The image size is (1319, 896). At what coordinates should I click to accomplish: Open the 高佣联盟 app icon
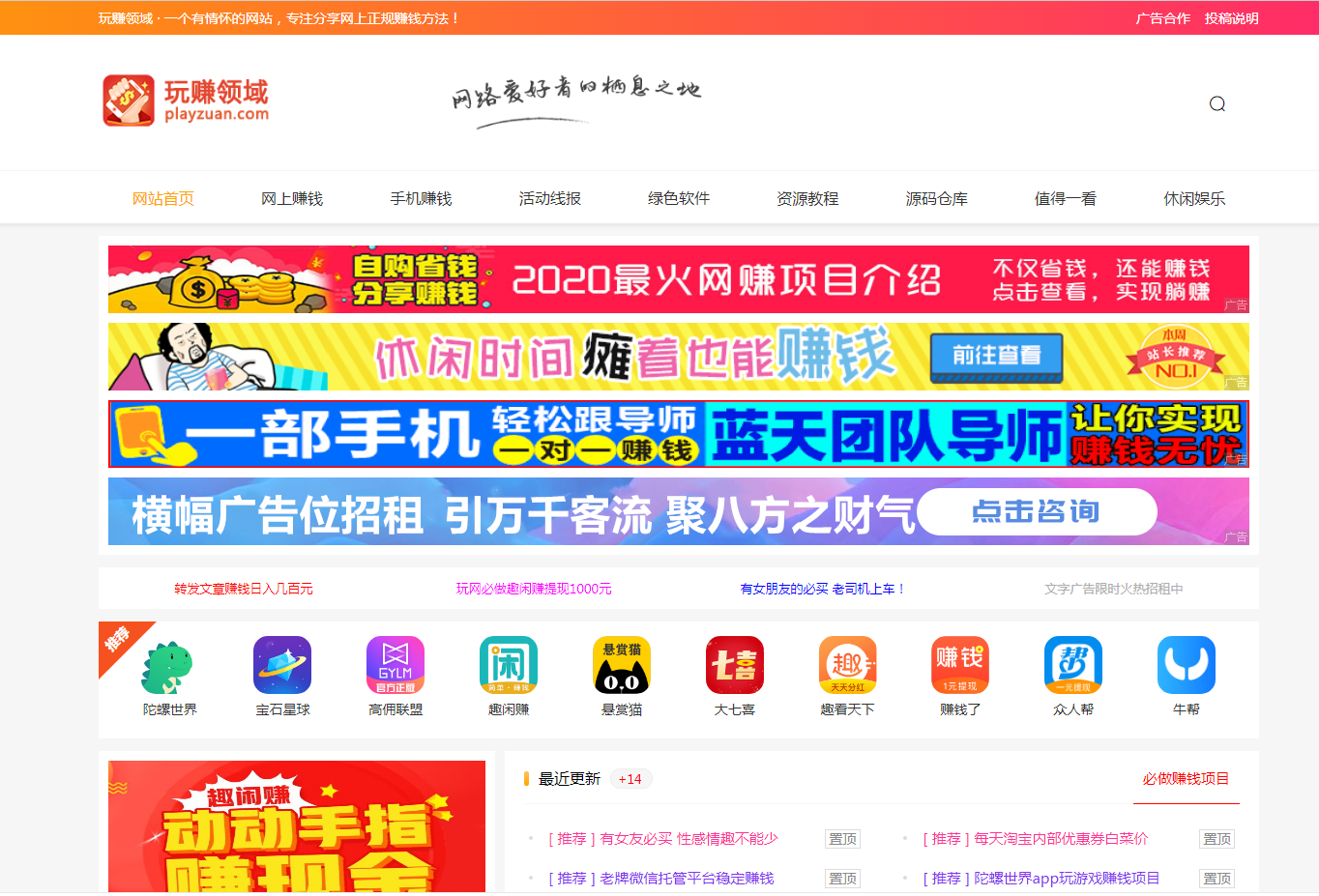click(396, 666)
